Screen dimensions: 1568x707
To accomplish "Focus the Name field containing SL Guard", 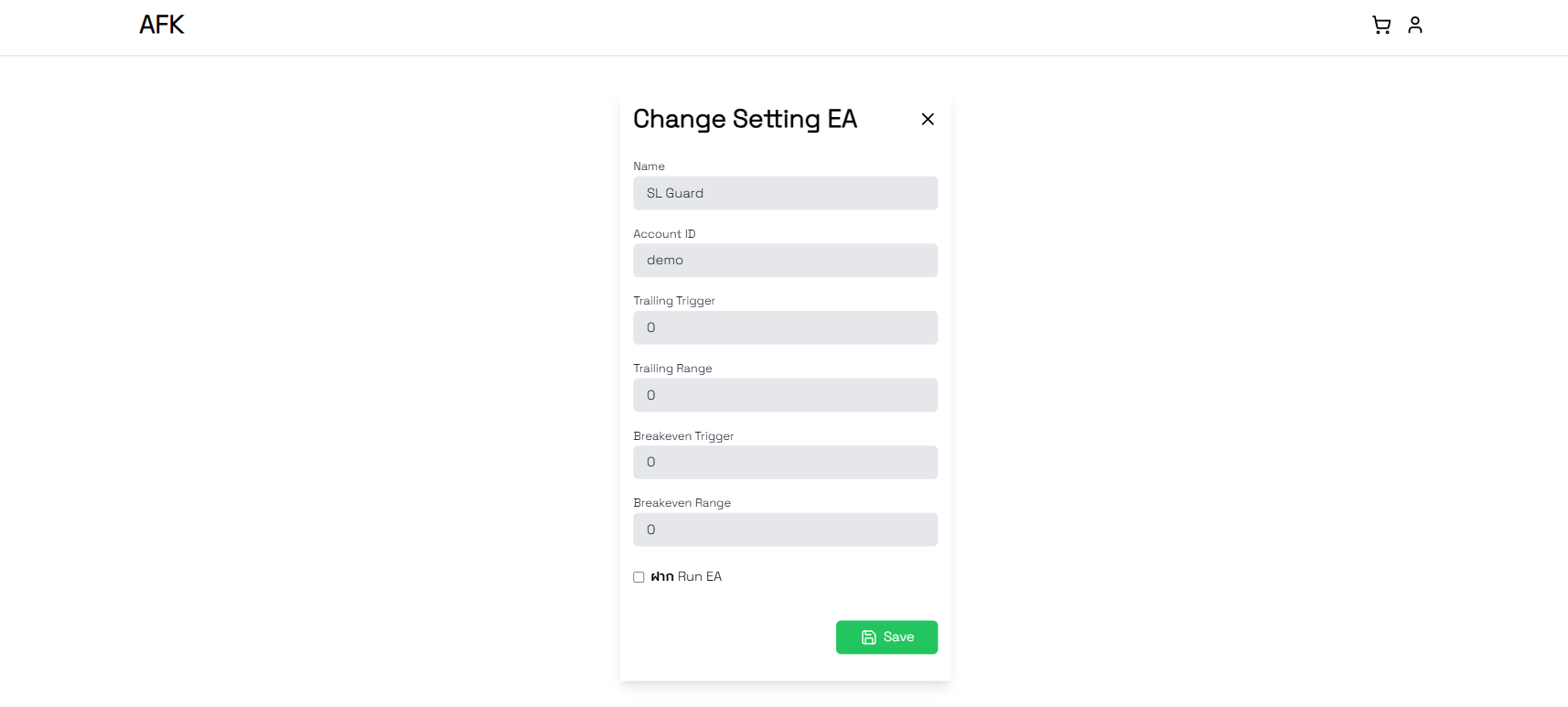I will pos(785,193).
